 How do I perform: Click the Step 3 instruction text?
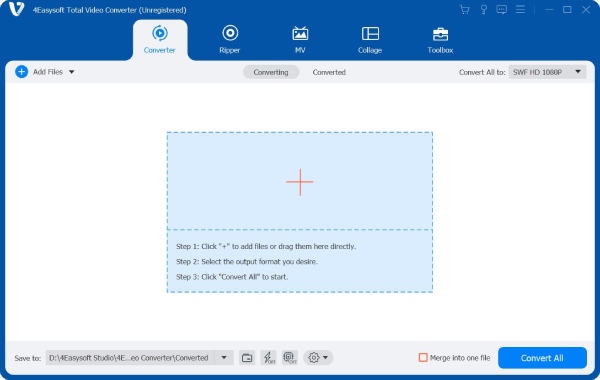232,277
